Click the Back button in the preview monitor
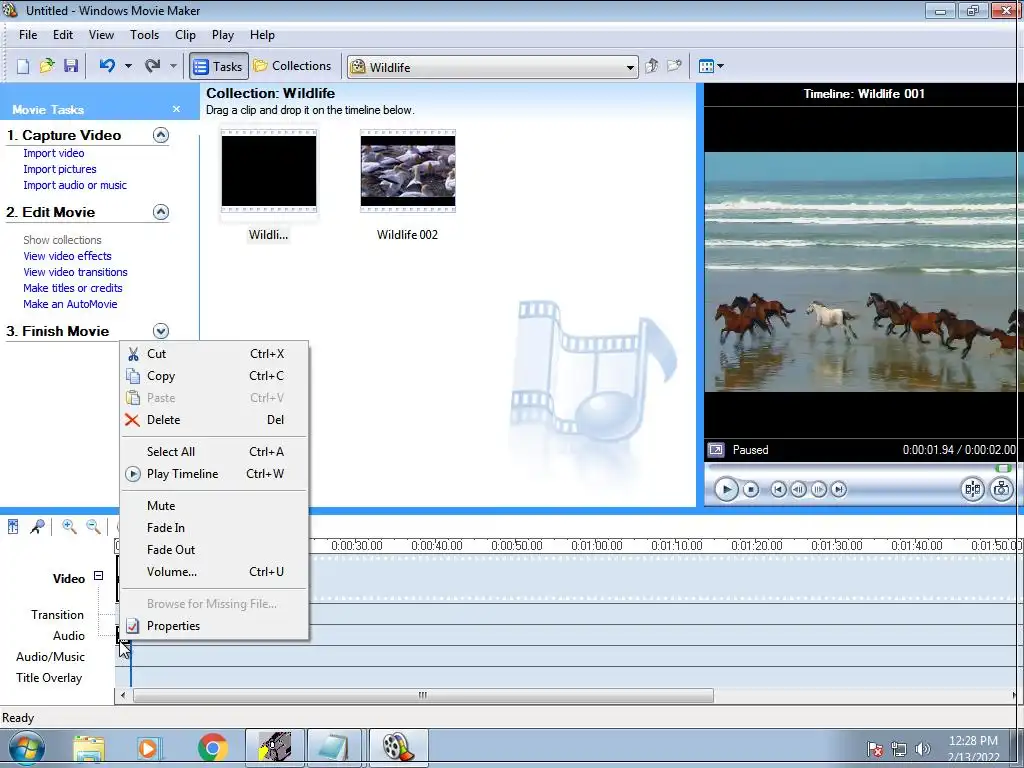This screenshot has height=768, width=1024. [778, 489]
